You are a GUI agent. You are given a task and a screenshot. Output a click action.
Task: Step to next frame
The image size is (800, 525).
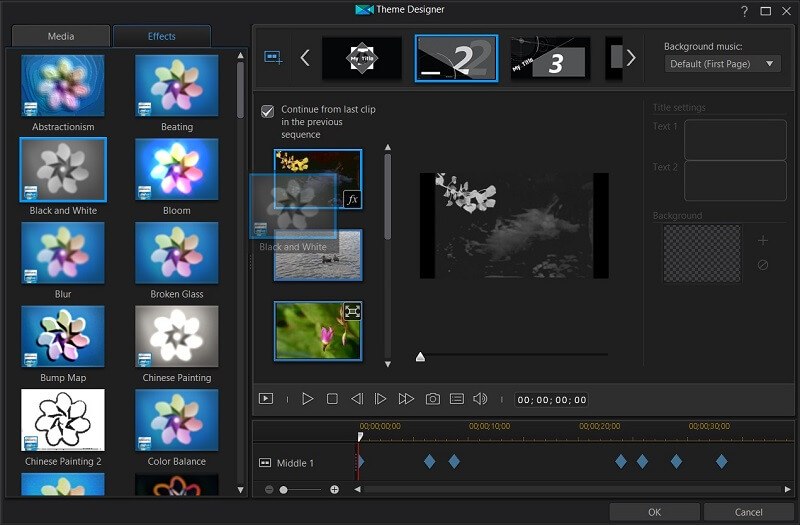point(381,398)
